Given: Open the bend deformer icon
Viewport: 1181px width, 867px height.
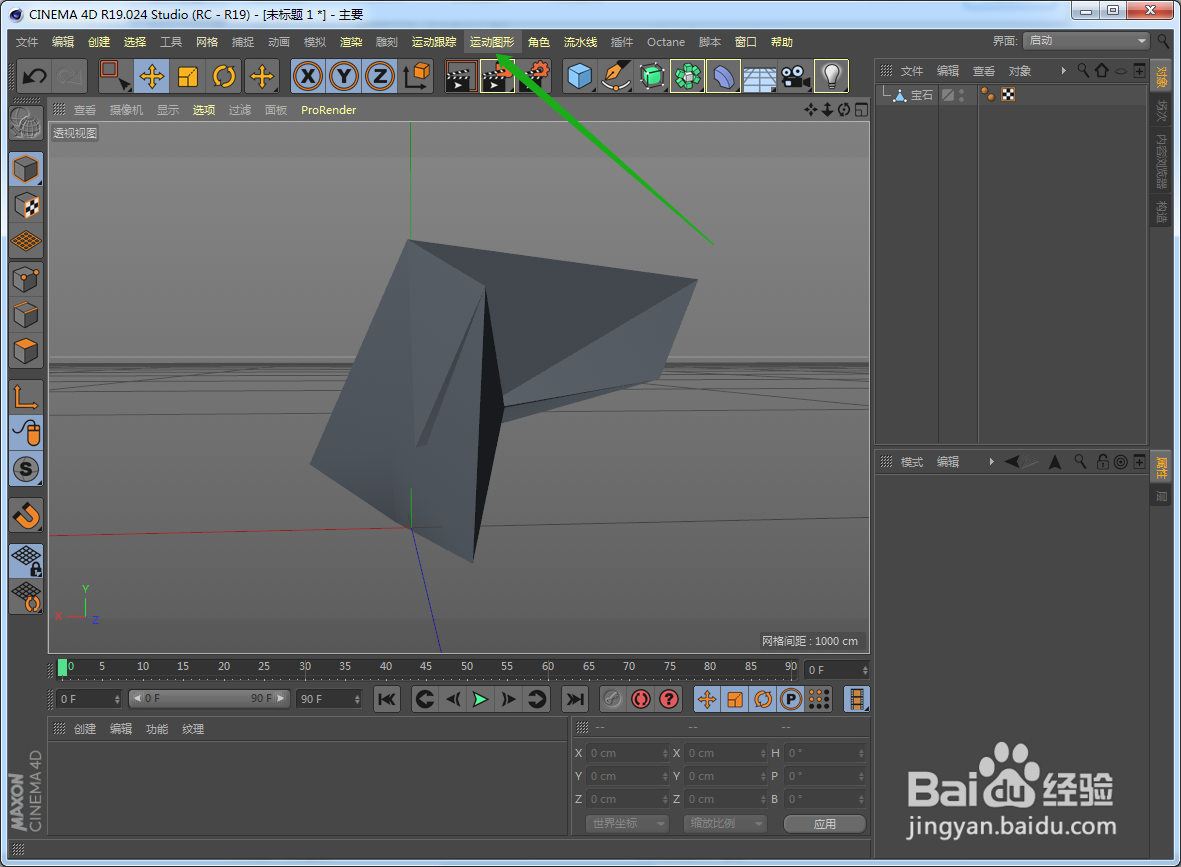Looking at the screenshot, I should click(x=723, y=76).
